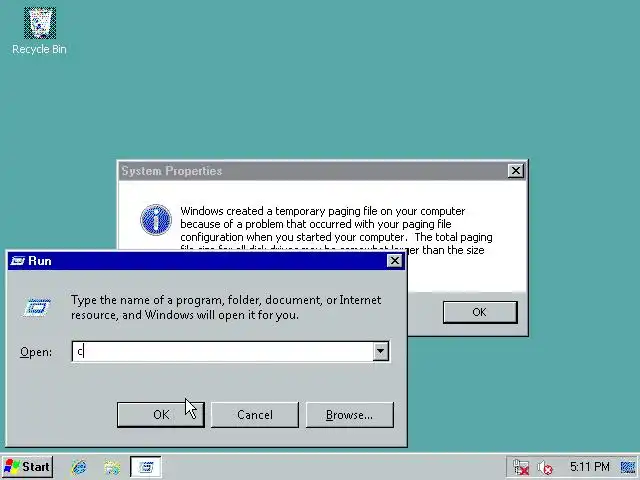Viewport: 640px width, 480px height.
Task: Click the Run dialog title text
Action: (x=40, y=261)
